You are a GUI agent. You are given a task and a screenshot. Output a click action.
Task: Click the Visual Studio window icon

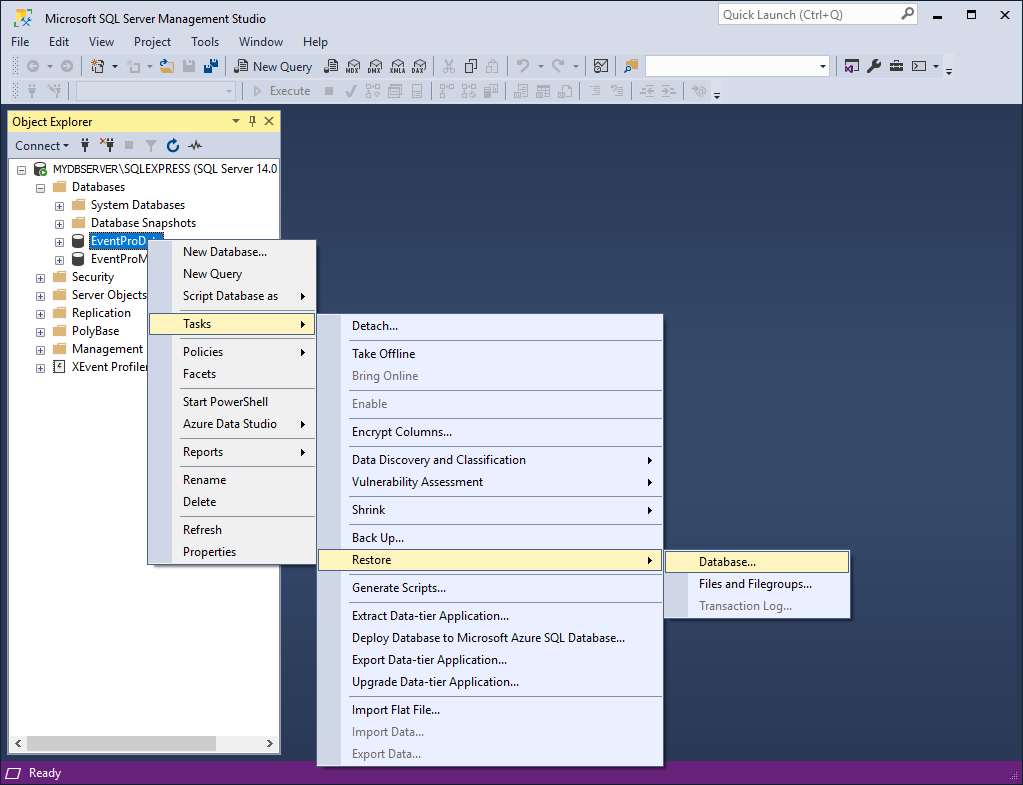pos(851,67)
